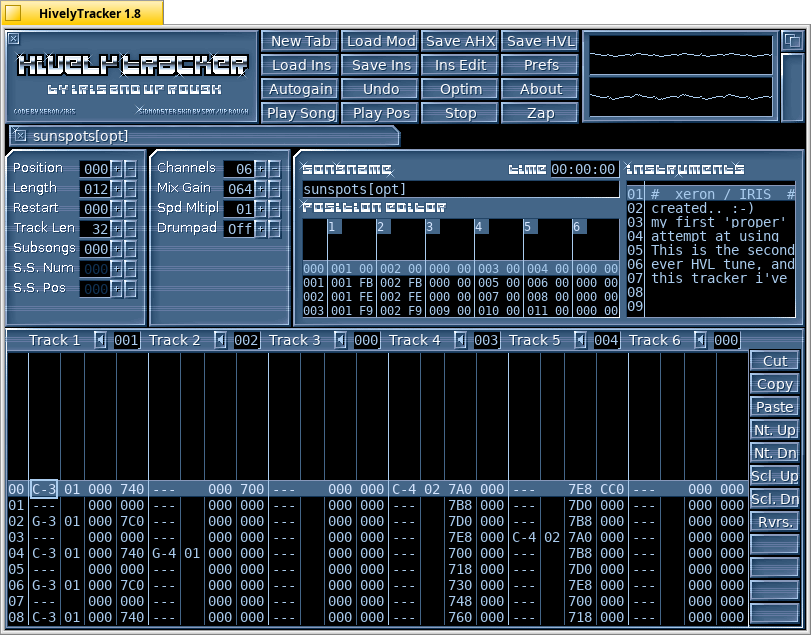Click Load Ins to load an instrument
This screenshot has height=635, width=811.
click(300, 65)
